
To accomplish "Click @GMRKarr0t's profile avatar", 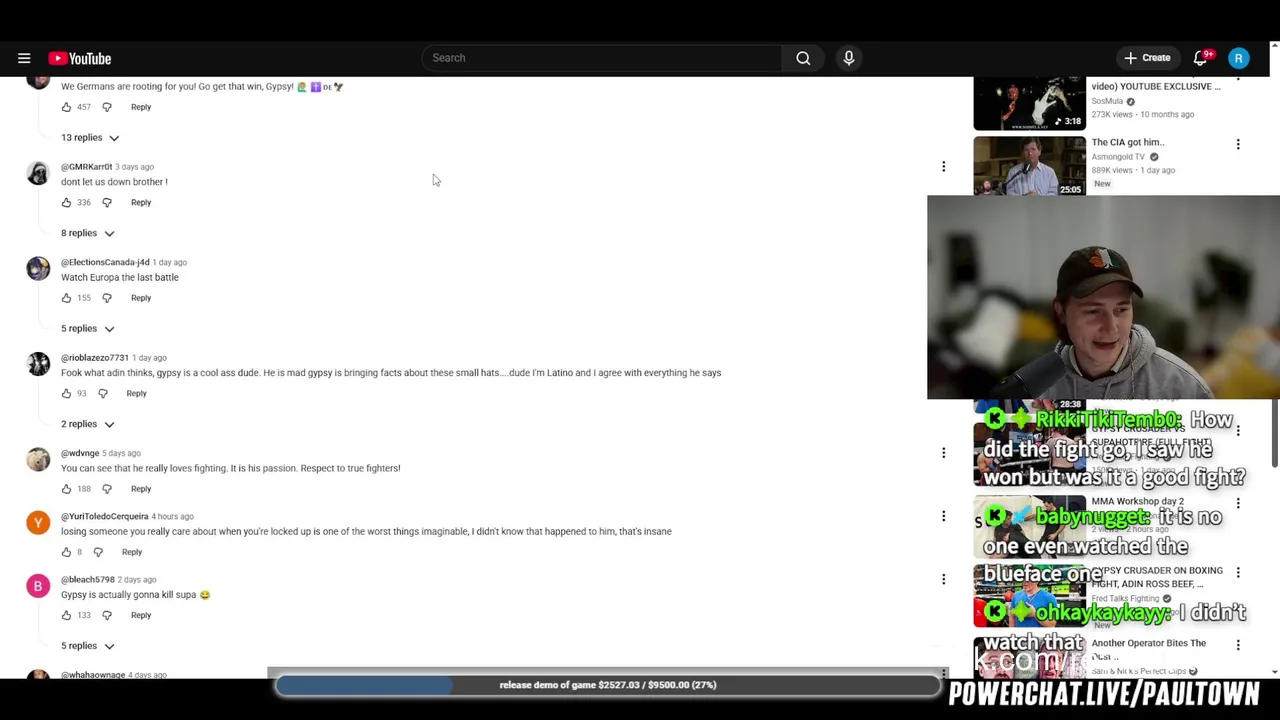I will 38,174.
